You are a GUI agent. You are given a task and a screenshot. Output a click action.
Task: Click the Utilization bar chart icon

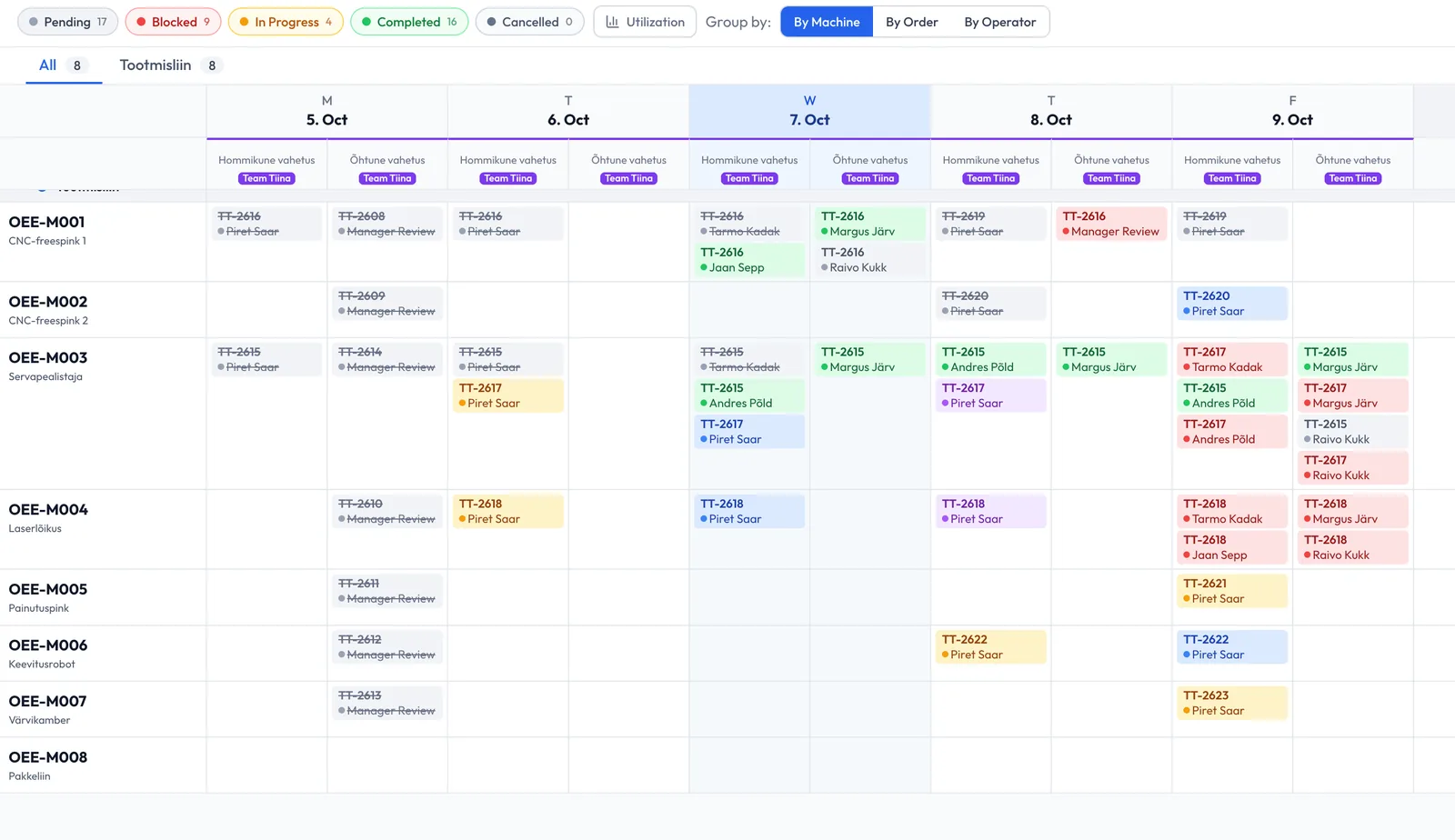pyautogui.click(x=612, y=22)
